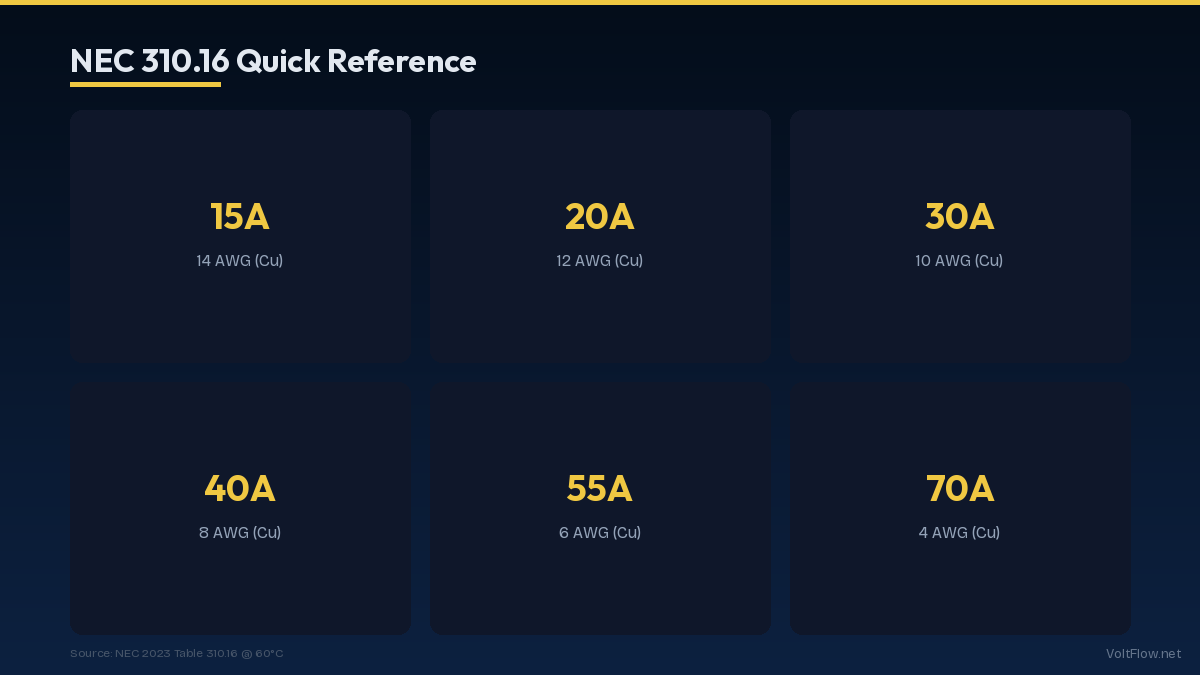The image size is (1200, 675).
Task: Click blank area above 20A in its card
Action: point(600,150)
